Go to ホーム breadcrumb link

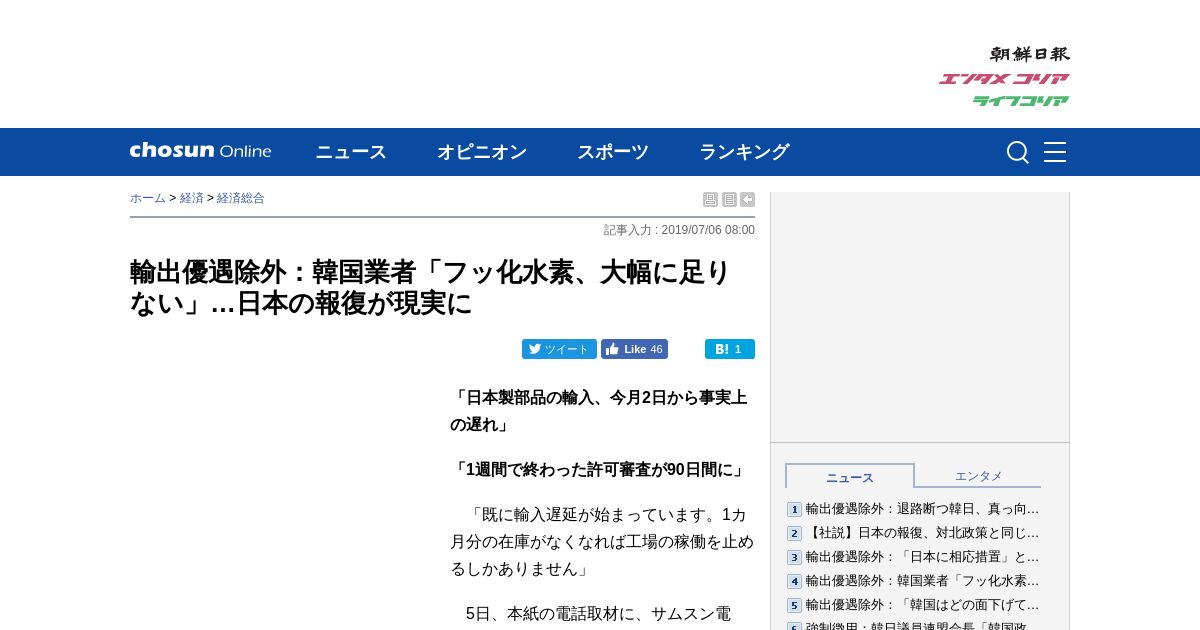point(148,198)
